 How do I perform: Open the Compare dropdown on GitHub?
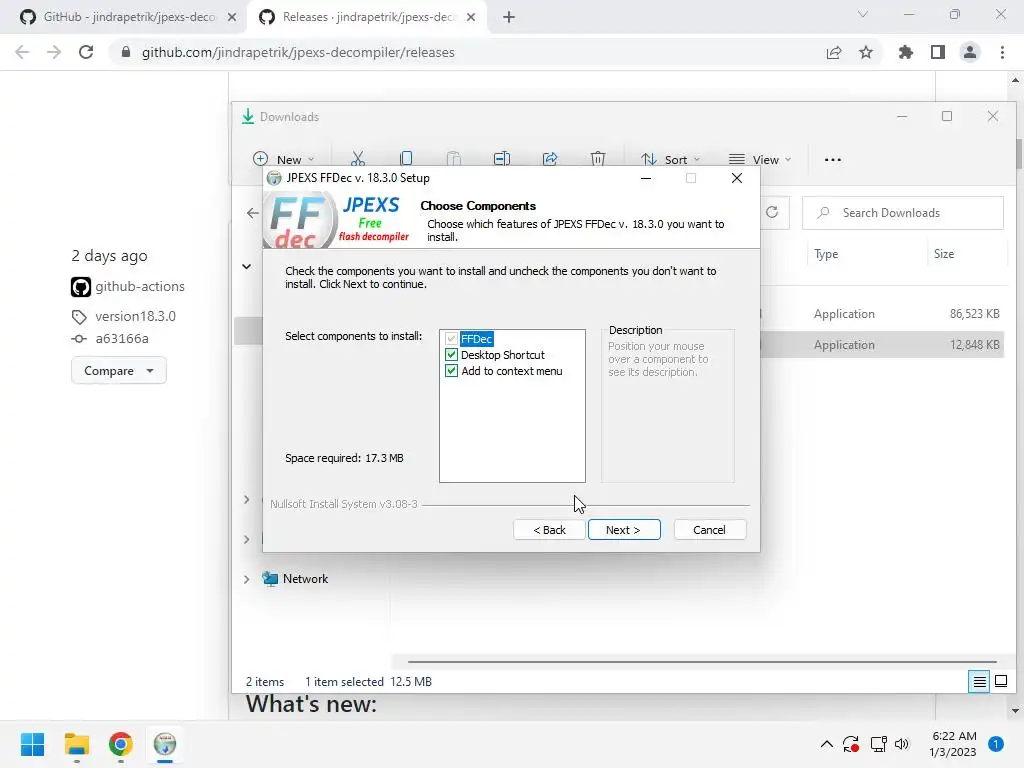point(119,370)
